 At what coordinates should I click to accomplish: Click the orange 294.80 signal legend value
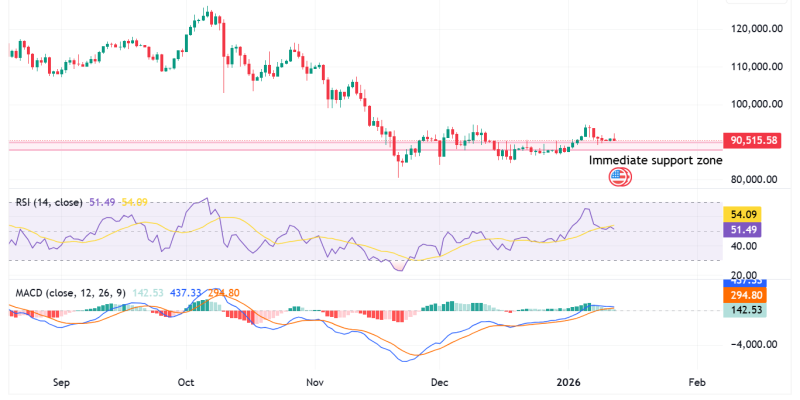pos(223,292)
